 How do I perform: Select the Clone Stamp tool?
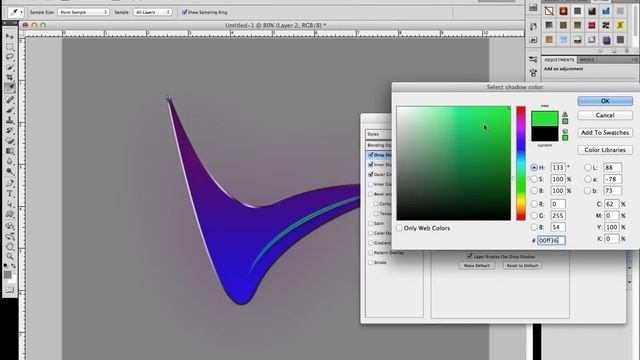[x=10, y=120]
